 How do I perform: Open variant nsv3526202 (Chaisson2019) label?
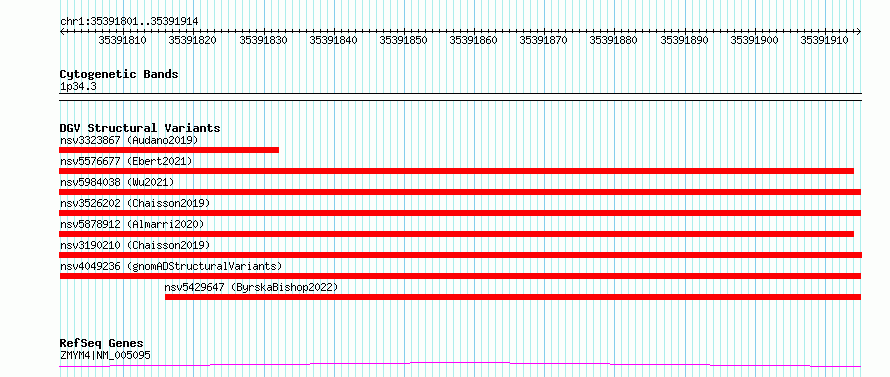[135, 203]
